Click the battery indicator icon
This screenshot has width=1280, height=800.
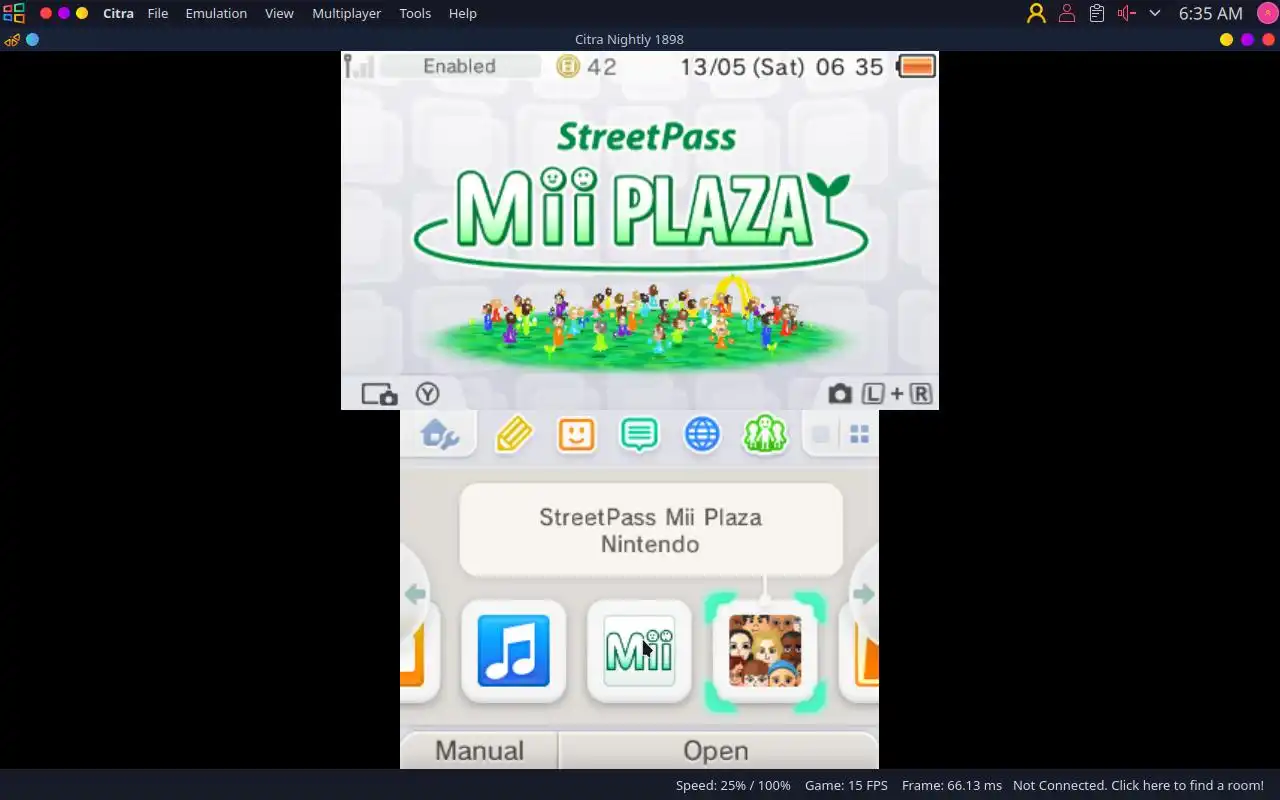coord(916,67)
